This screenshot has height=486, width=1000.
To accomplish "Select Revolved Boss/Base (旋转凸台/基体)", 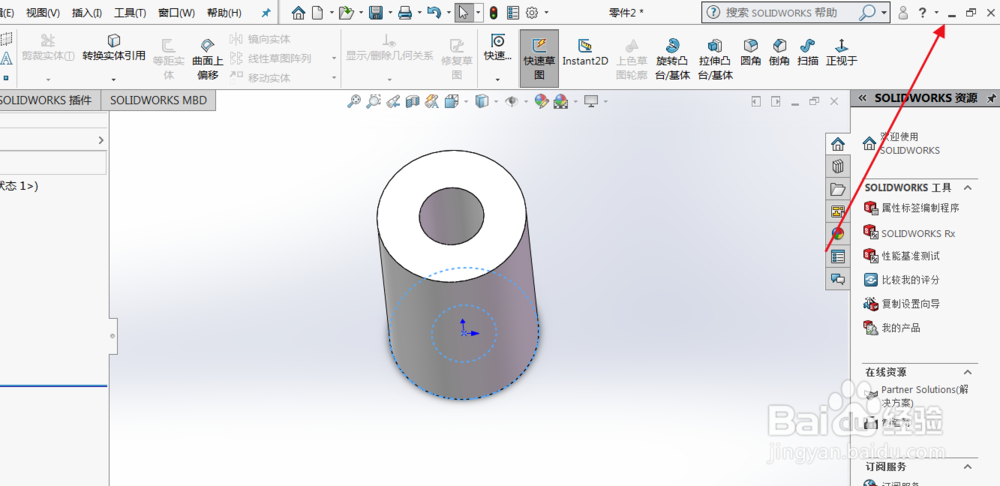I will (672, 59).
